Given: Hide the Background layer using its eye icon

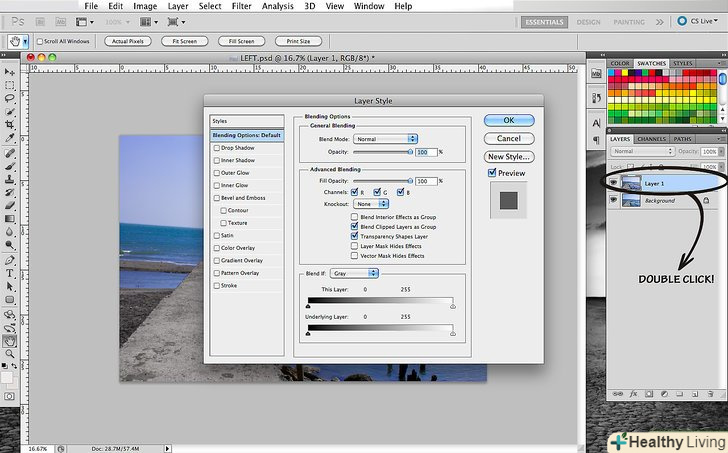Looking at the screenshot, I should tap(613, 201).
